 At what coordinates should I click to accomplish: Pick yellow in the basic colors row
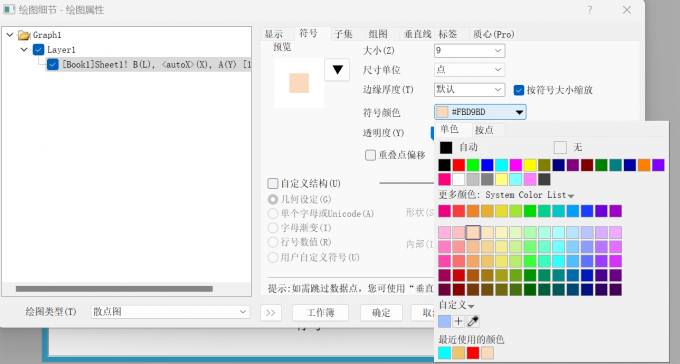pyautogui.click(x=530, y=165)
